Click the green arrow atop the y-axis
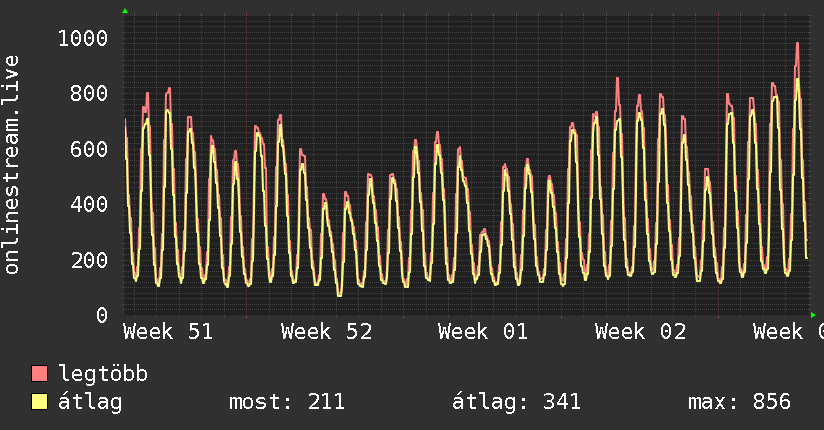The image size is (824, 430). [125, 11]
